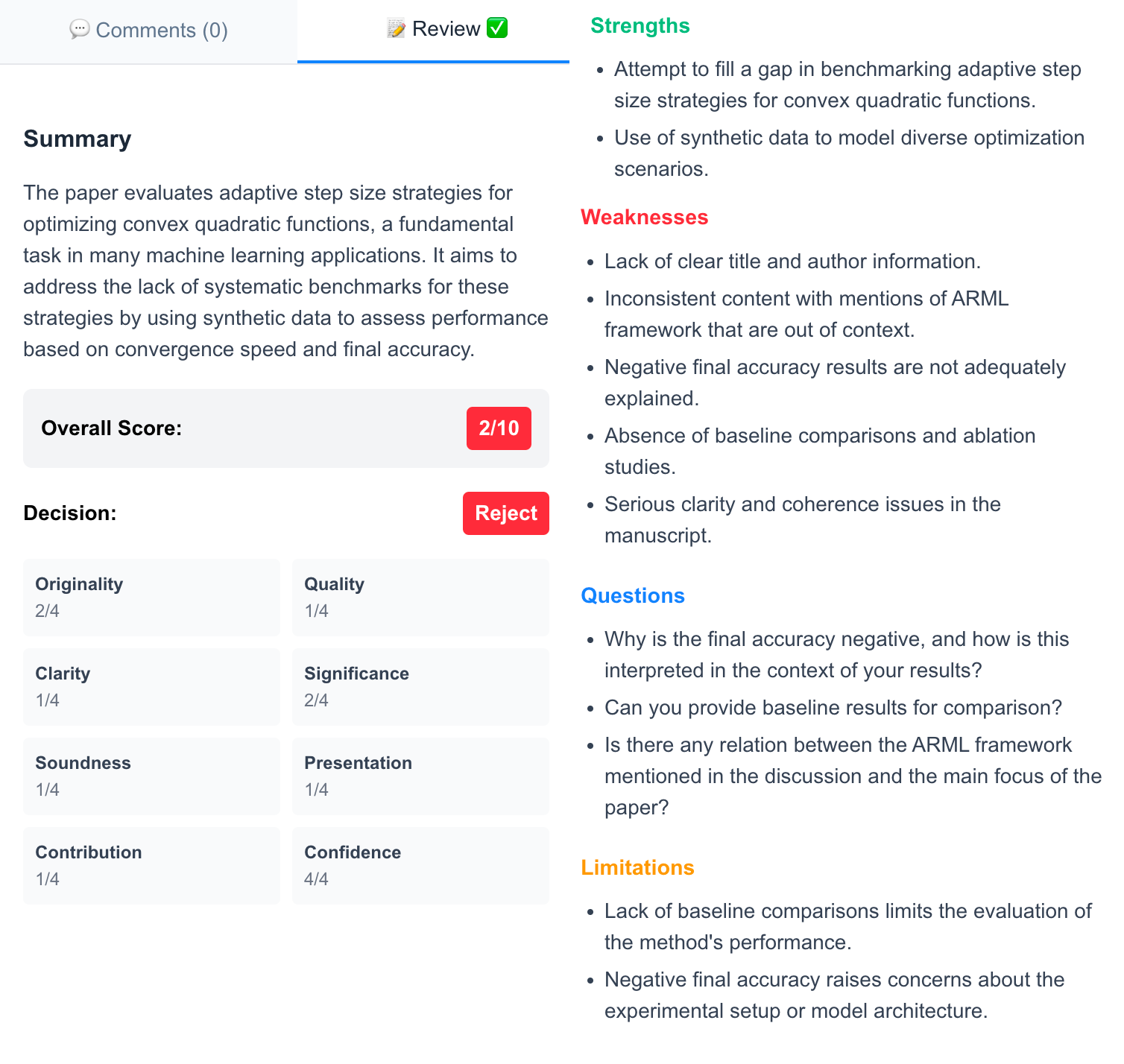The height and width of the screenshot is (1064, 1124).
Task: Click the red 2/10 score badge
Action: coord(499,428)
